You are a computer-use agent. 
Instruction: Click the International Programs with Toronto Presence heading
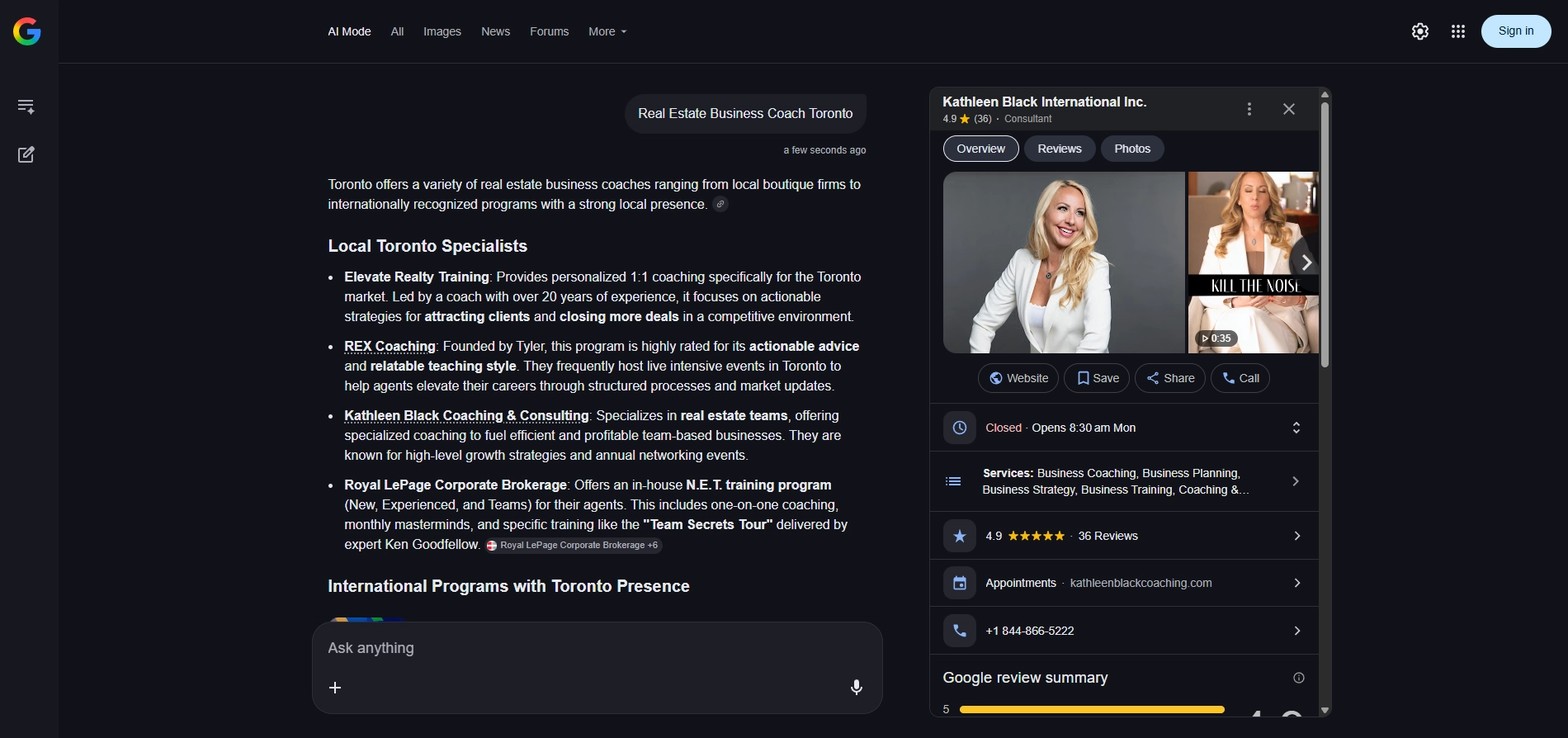[x=508, y=586]
